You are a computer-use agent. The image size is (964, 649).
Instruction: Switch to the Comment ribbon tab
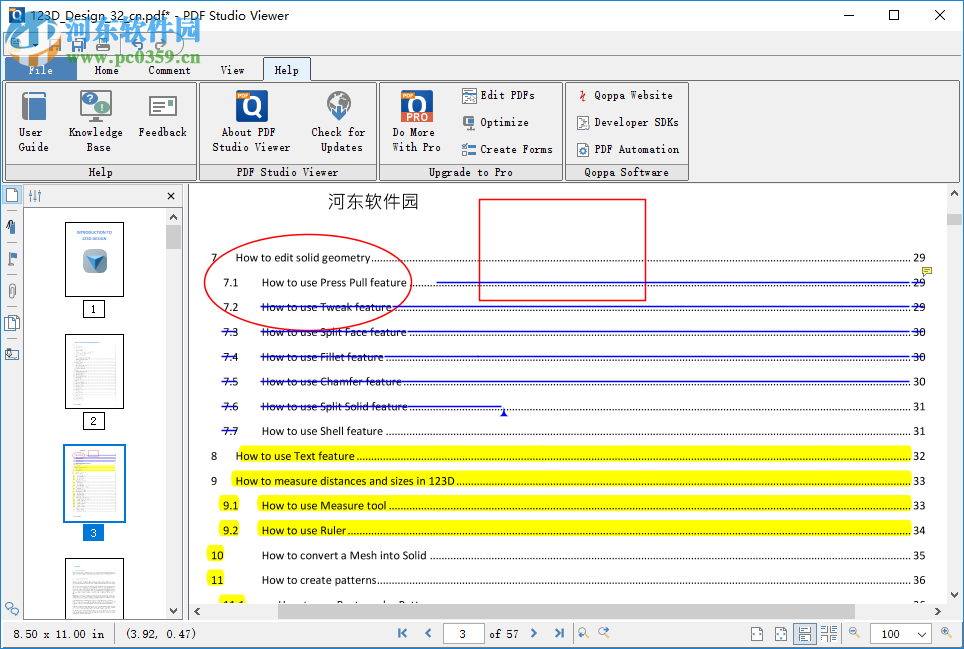pyautogui.click(x=169, y=70)
